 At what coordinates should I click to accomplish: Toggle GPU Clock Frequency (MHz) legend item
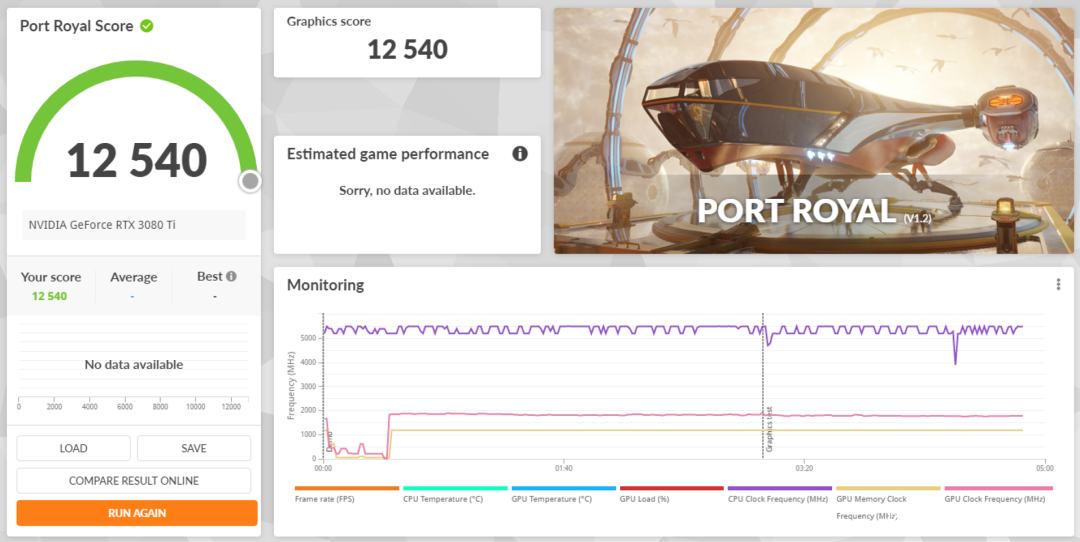coord(997,494)
